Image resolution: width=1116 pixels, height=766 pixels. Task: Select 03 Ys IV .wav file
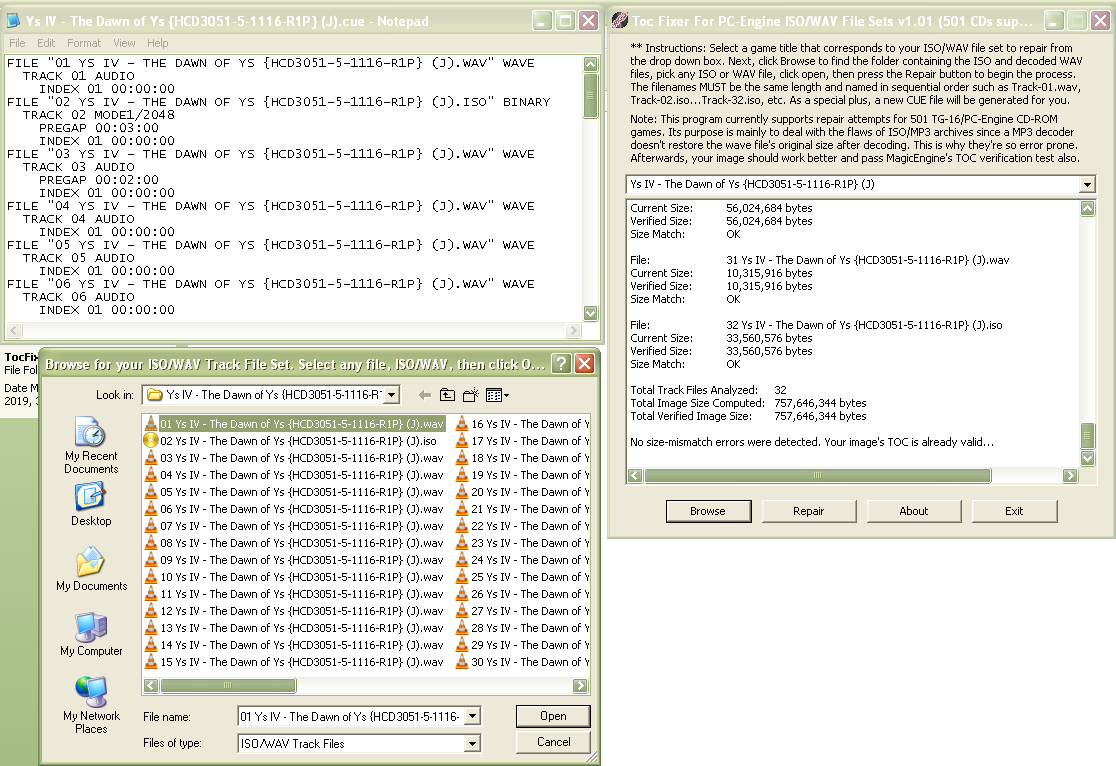pos(294,458)
